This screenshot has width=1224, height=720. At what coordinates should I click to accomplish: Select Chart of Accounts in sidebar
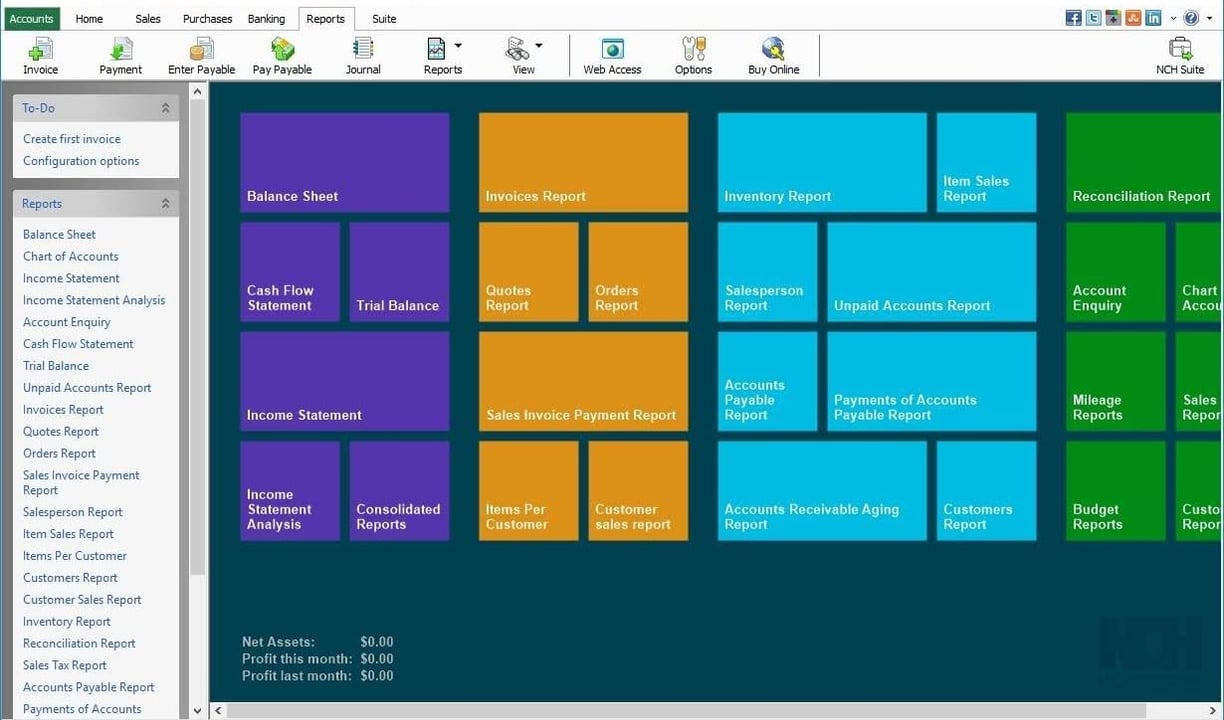[70, 257]
